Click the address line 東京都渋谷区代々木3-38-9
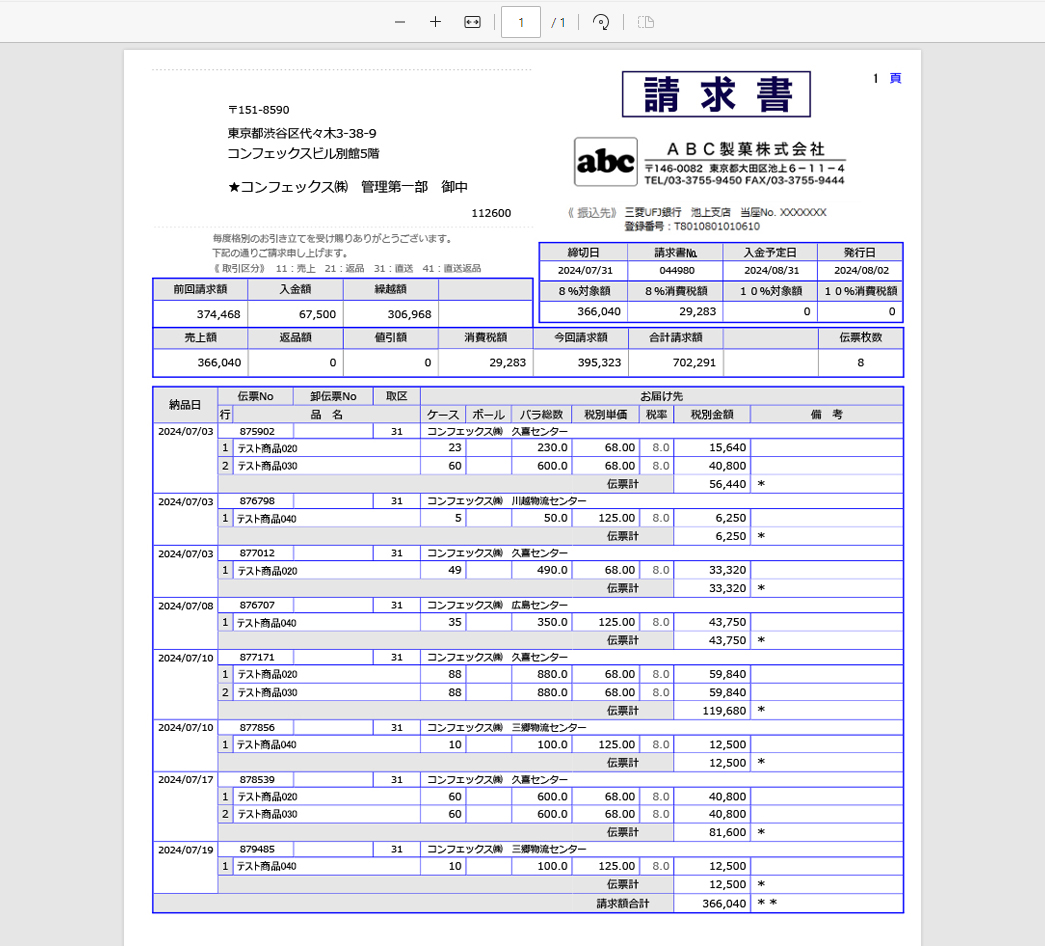Viewport: 1045px width, 946px height. coord(302,133)
